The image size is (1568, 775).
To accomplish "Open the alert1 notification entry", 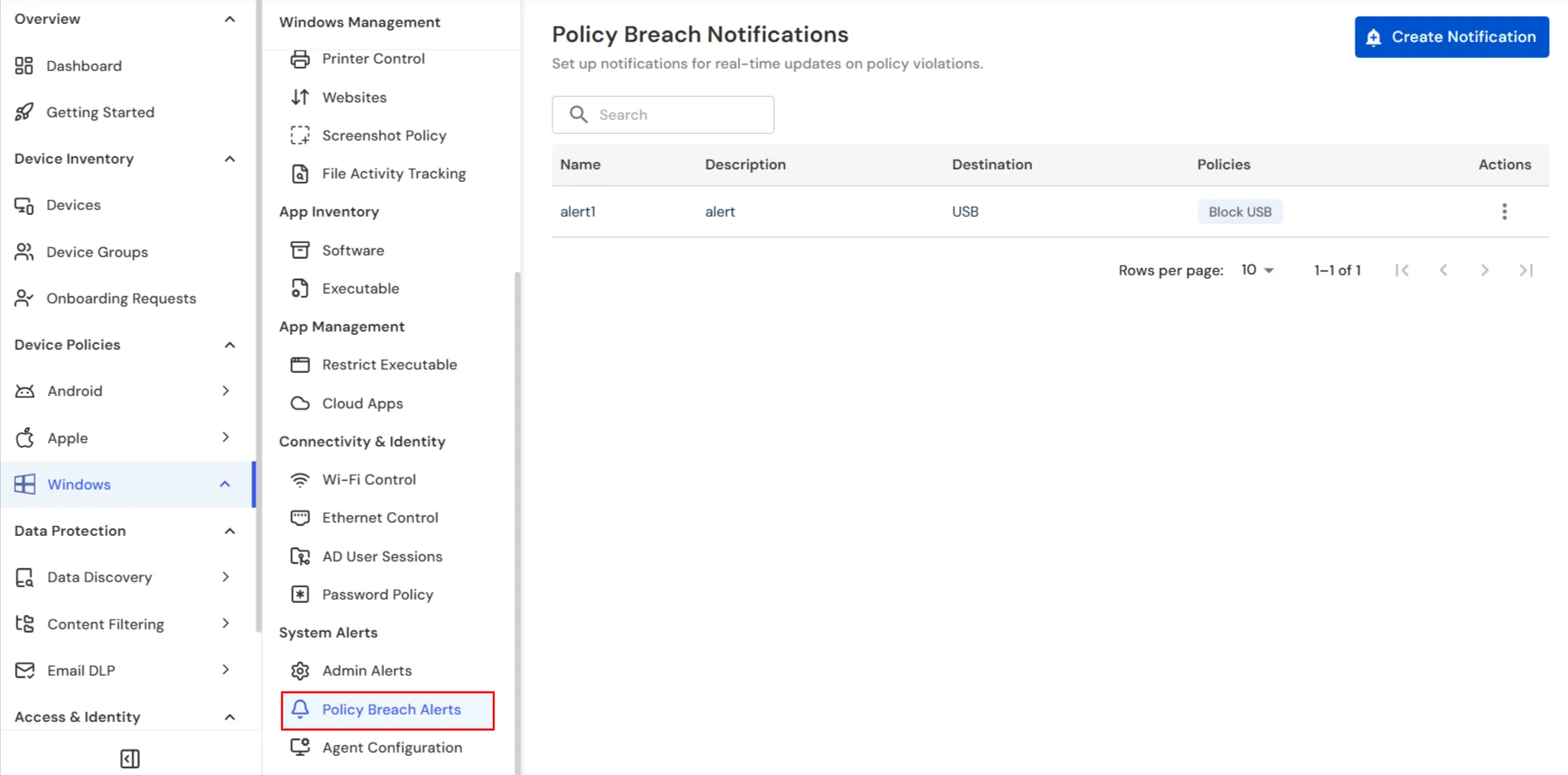I will (578, 211).
